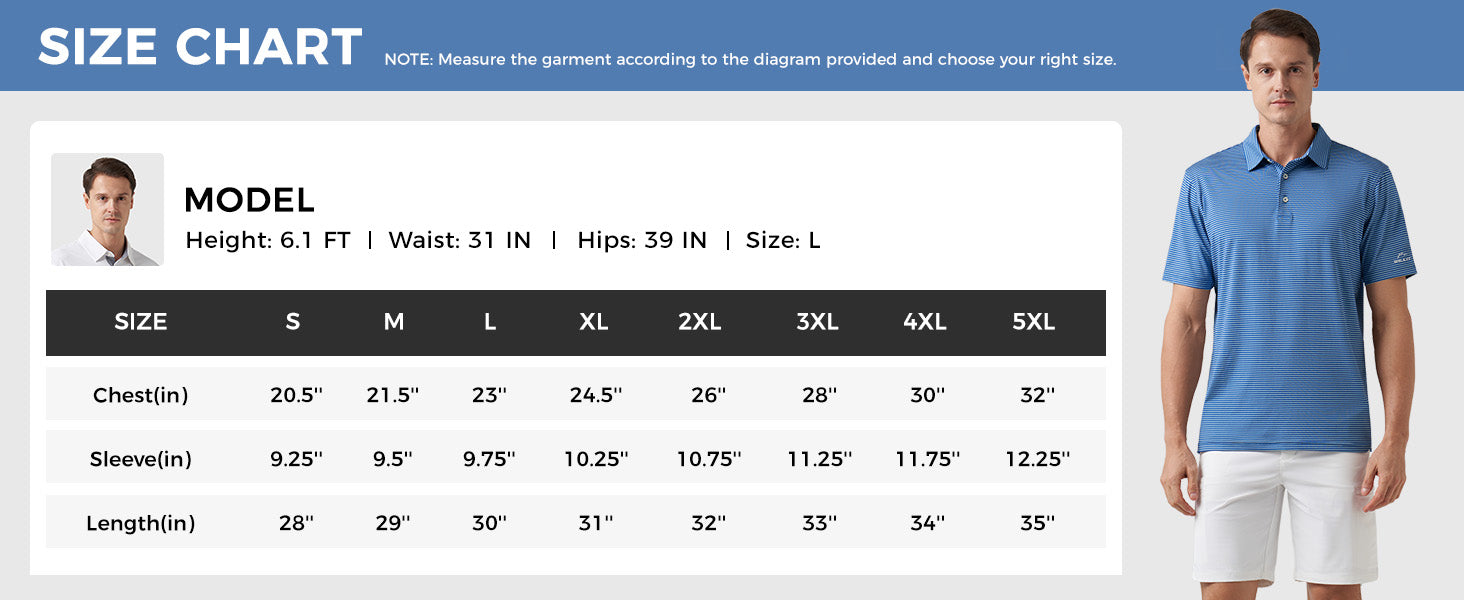Click the model headshot thumbnail

107,209
